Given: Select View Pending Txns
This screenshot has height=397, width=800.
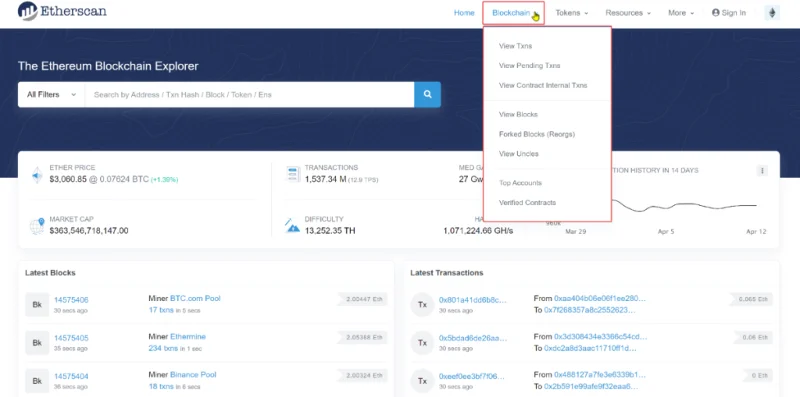Looking at the screenshot, I should [529, 66].
